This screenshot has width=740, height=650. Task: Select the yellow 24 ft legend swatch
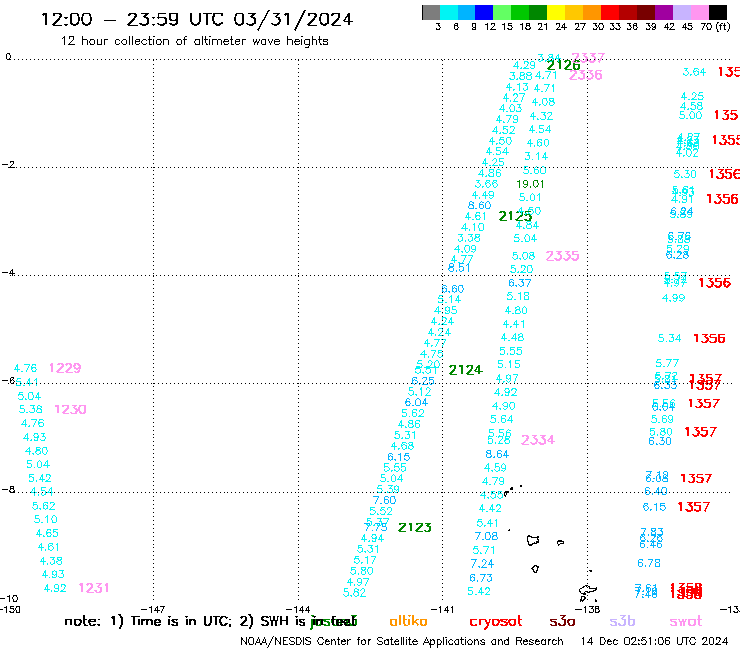555,13
